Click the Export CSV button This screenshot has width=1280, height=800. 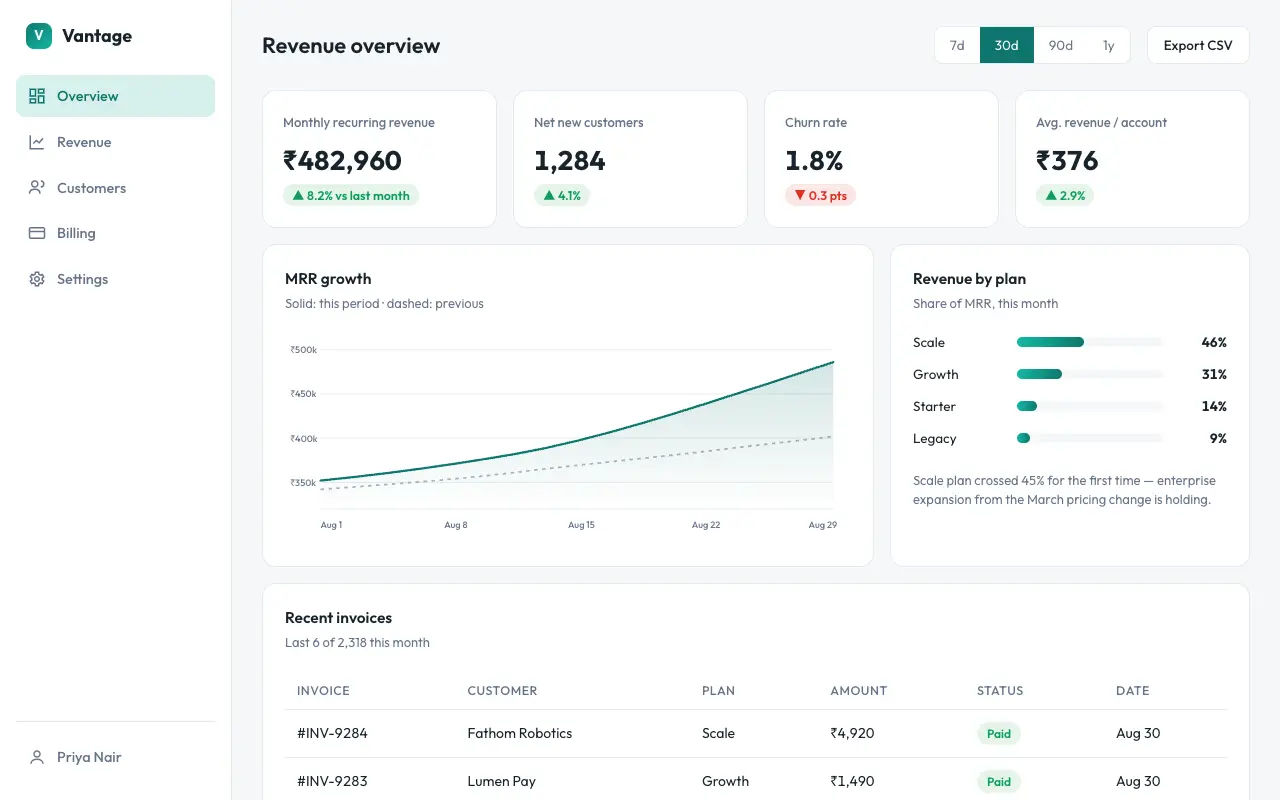(x=1198, y=45)
